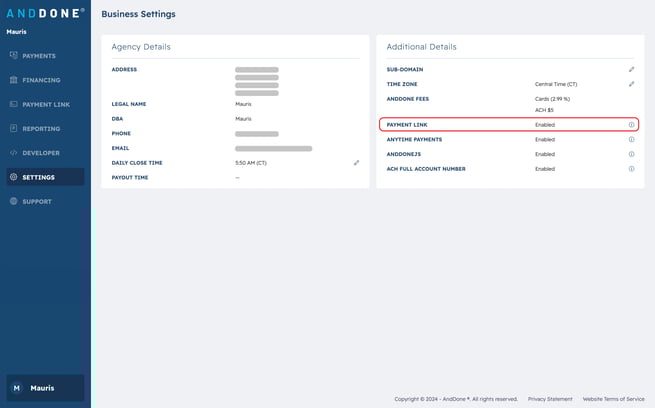Click the Cards (2.99 %) fee text

[552, 99]
